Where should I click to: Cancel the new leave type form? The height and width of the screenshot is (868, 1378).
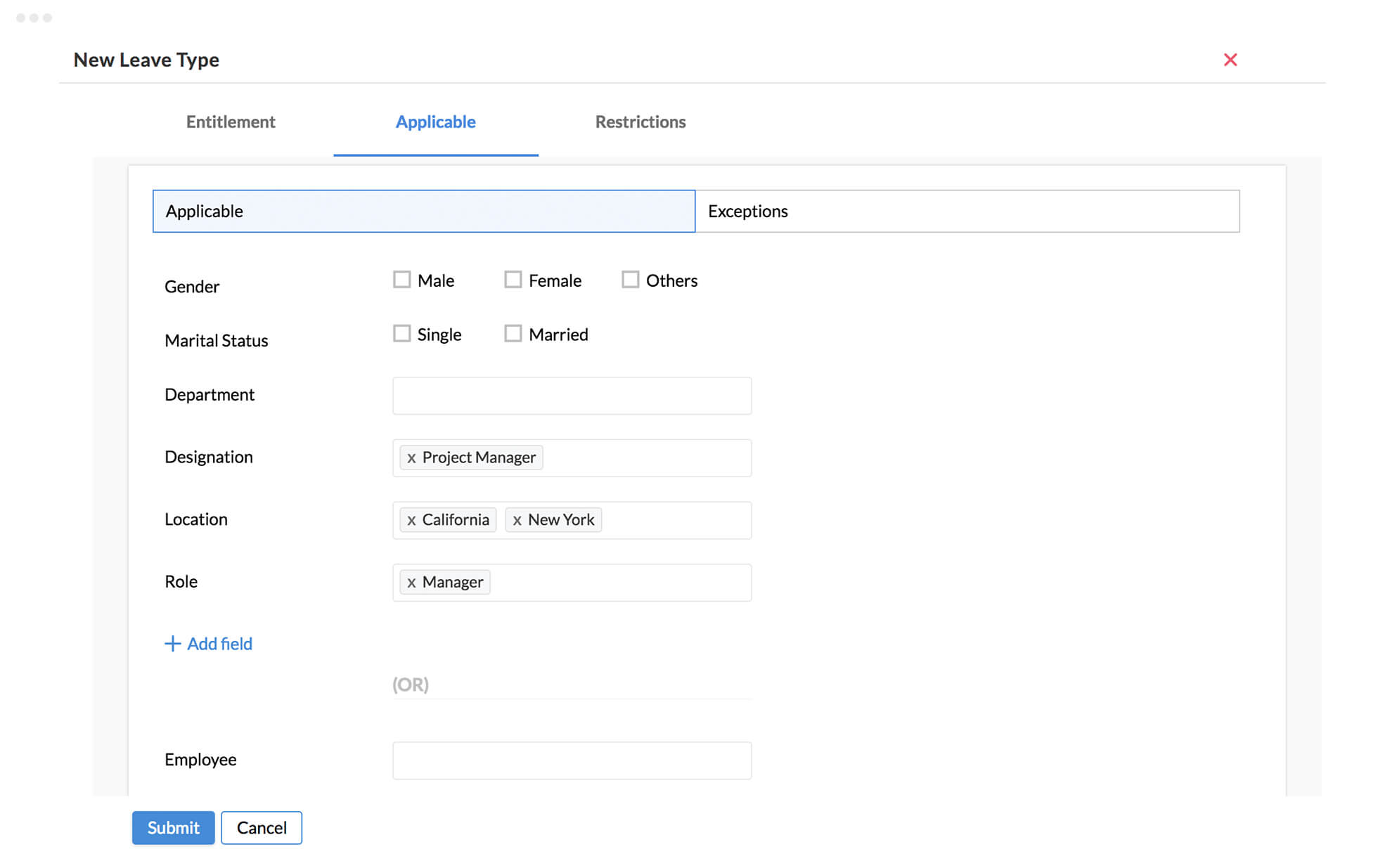pos(261,827)
